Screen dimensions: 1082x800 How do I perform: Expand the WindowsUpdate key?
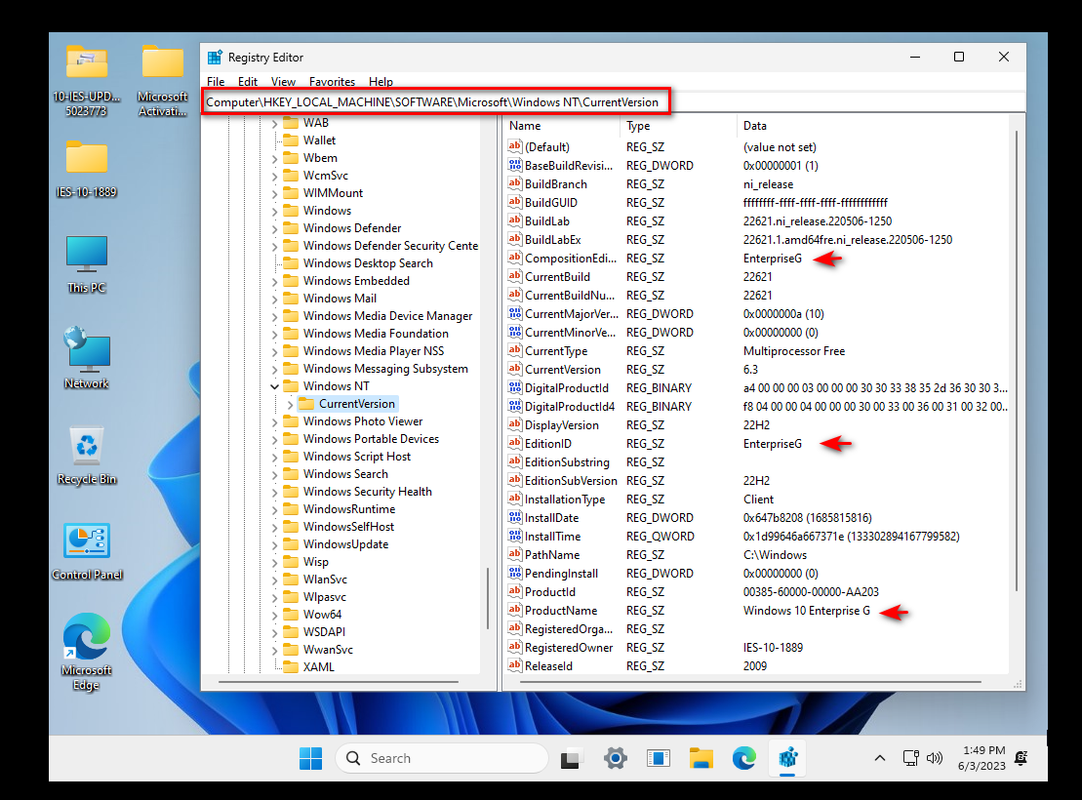click(x=275, y=545)
